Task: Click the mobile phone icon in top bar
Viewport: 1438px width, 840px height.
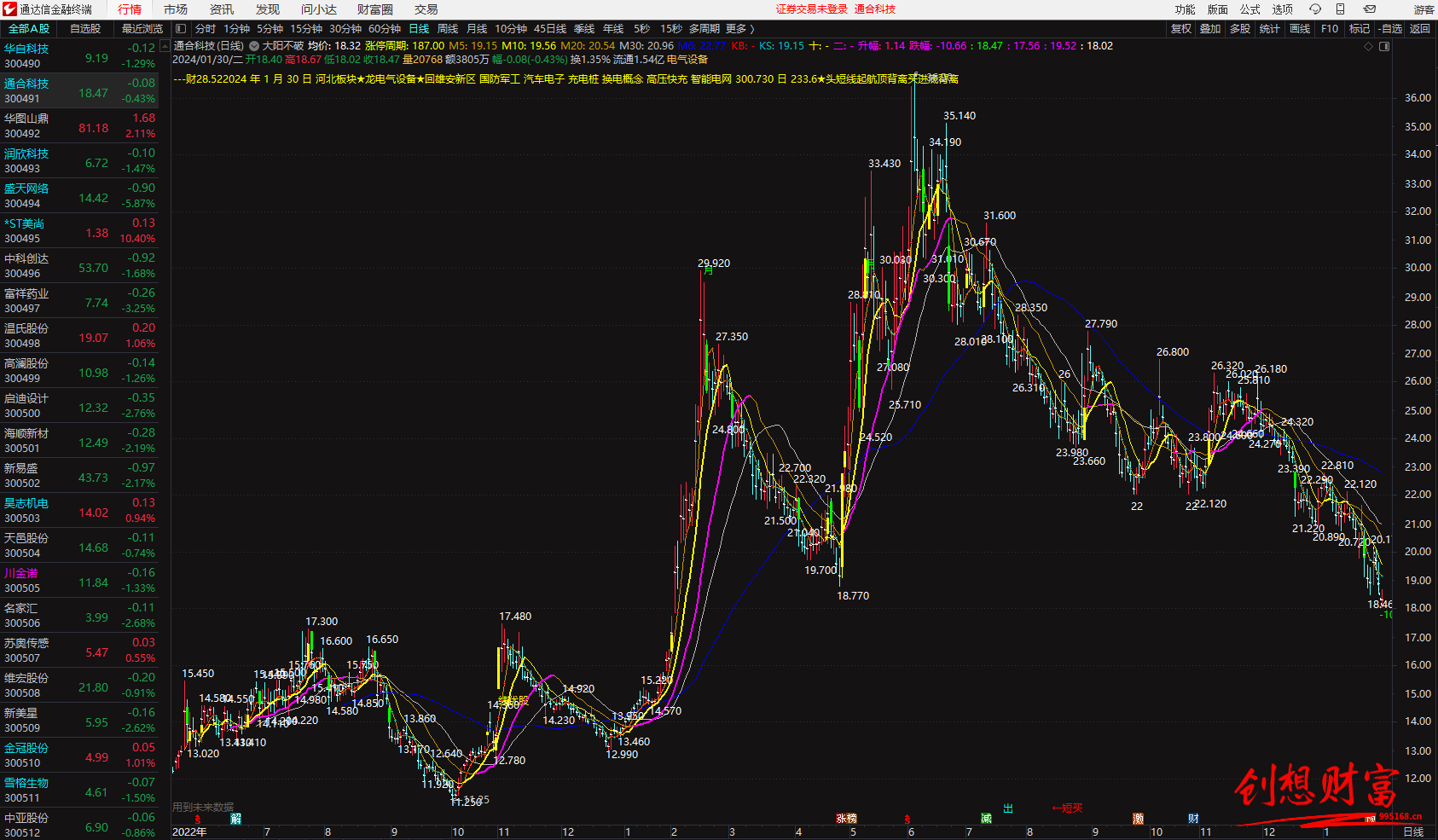Action: point(1340,9)
